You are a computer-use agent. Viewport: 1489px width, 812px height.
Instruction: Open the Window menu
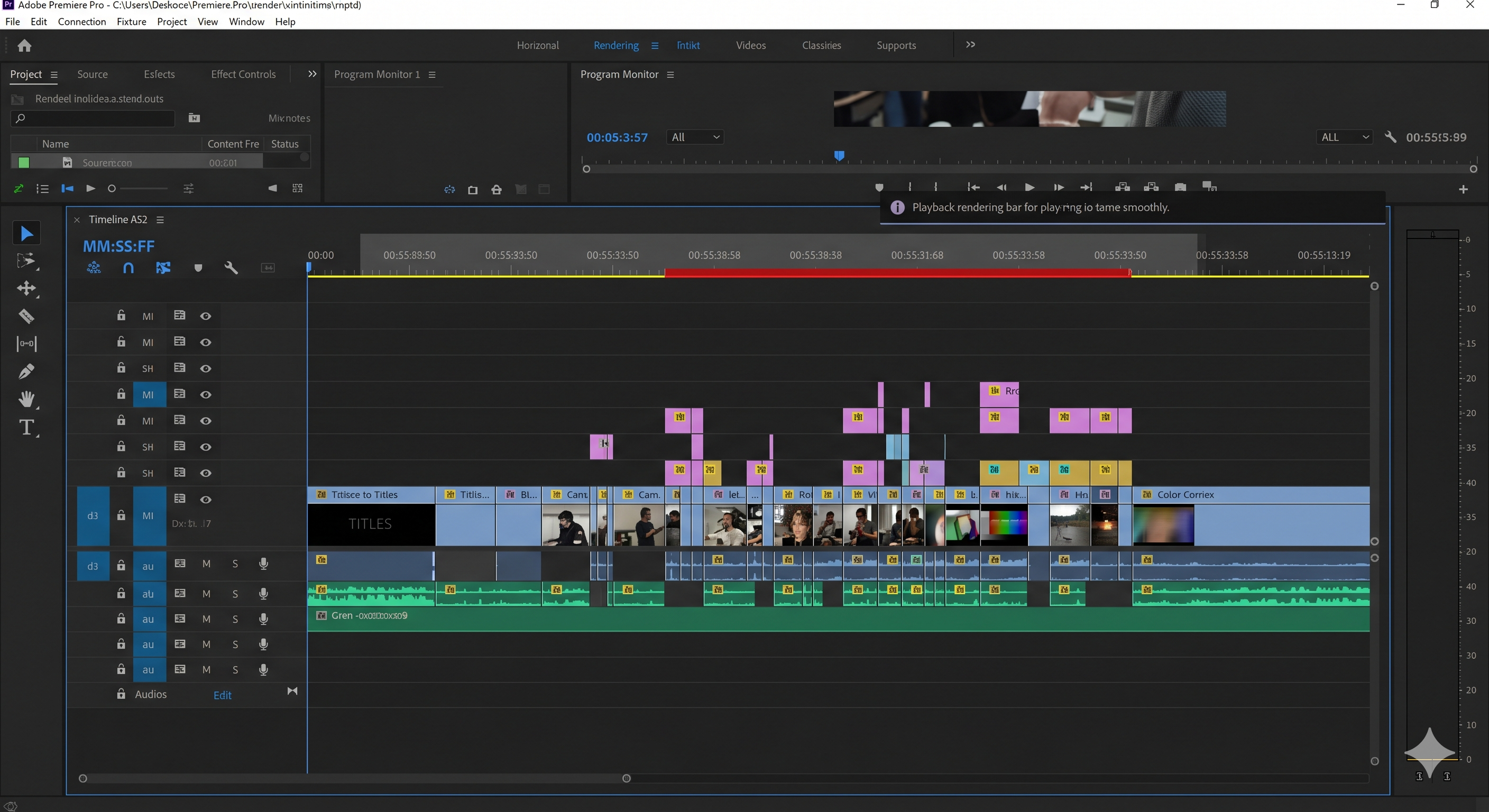246,21
